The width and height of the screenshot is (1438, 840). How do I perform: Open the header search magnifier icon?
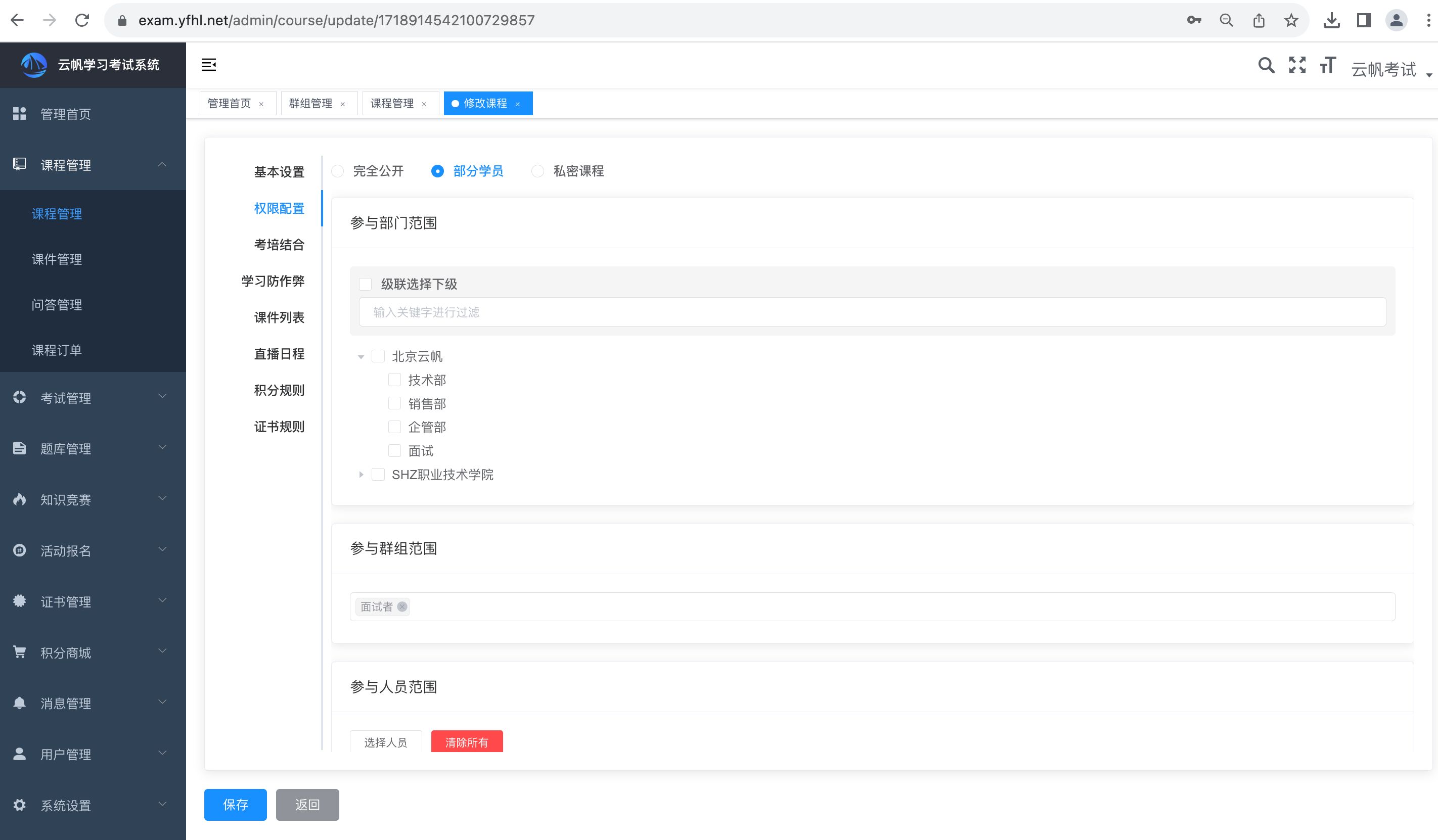coord(1266,66)
